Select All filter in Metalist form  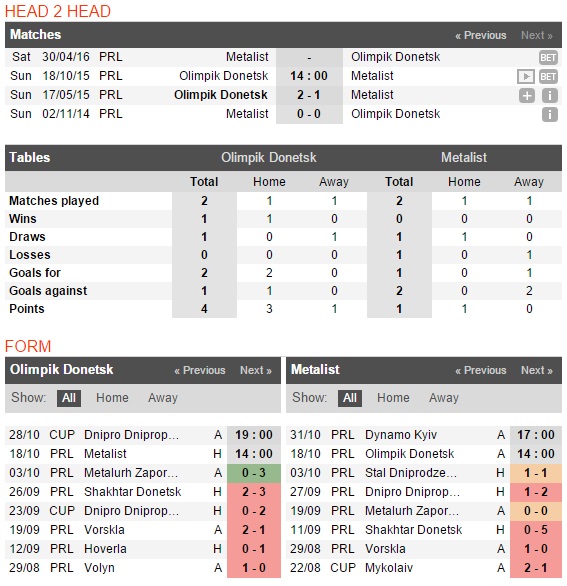click(x=349, y=398)
